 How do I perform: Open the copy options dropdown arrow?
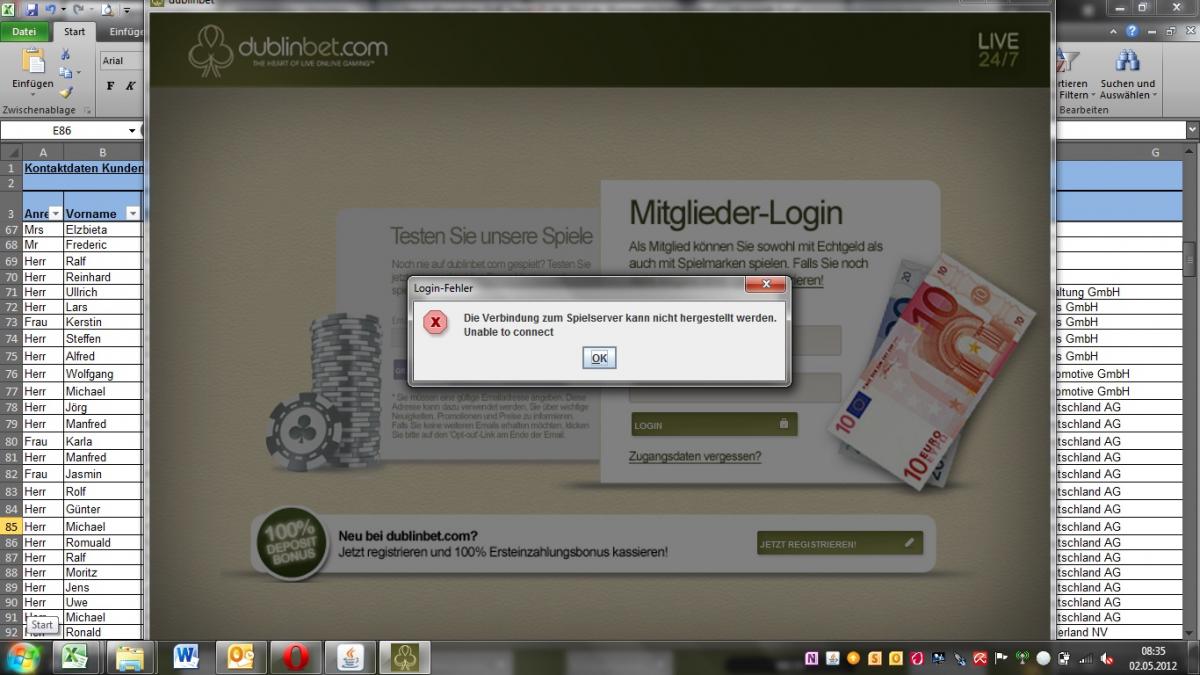[79, 73]
